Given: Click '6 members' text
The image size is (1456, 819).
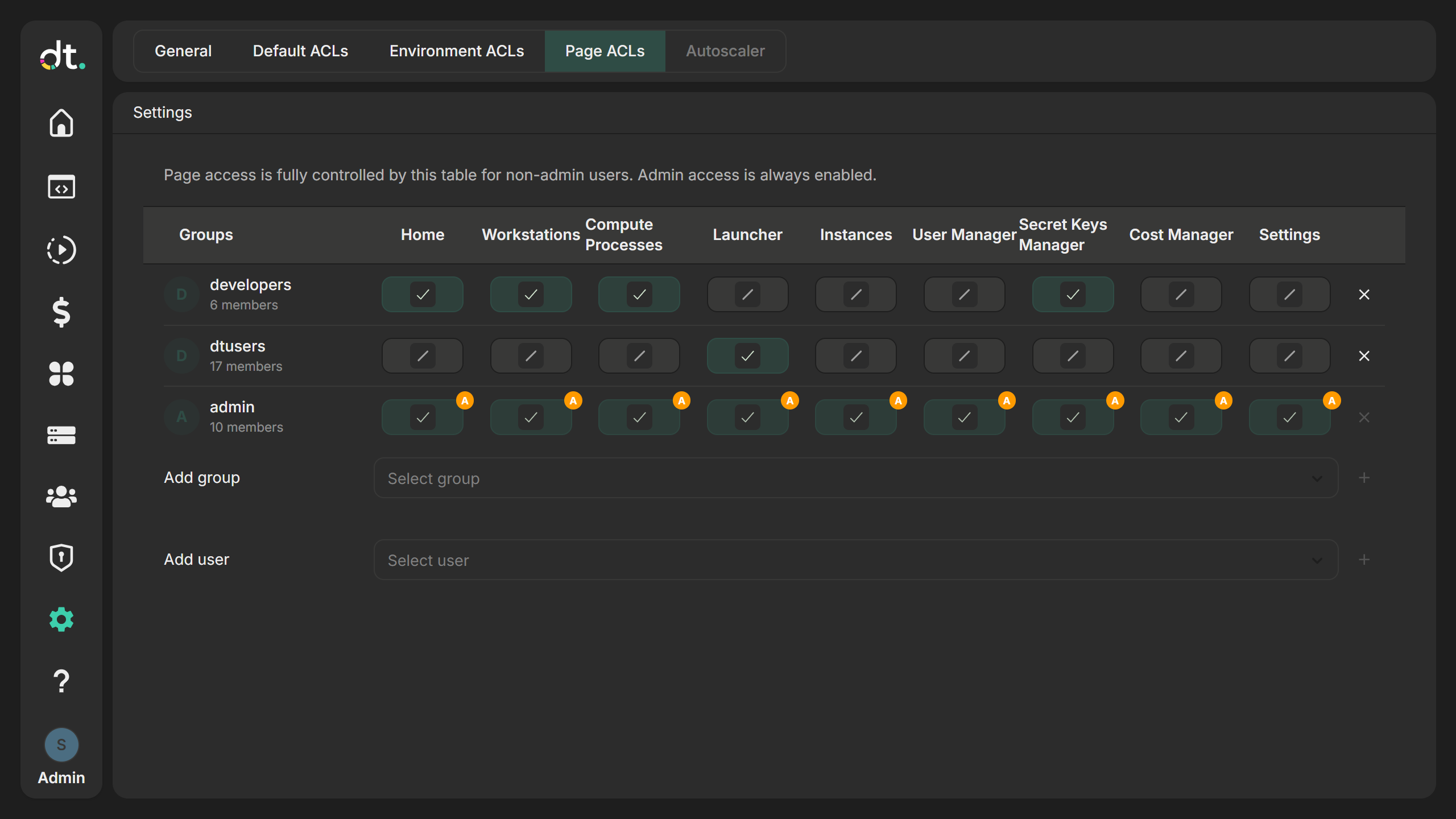Looking at the screenshot, I should pos(244,305).
